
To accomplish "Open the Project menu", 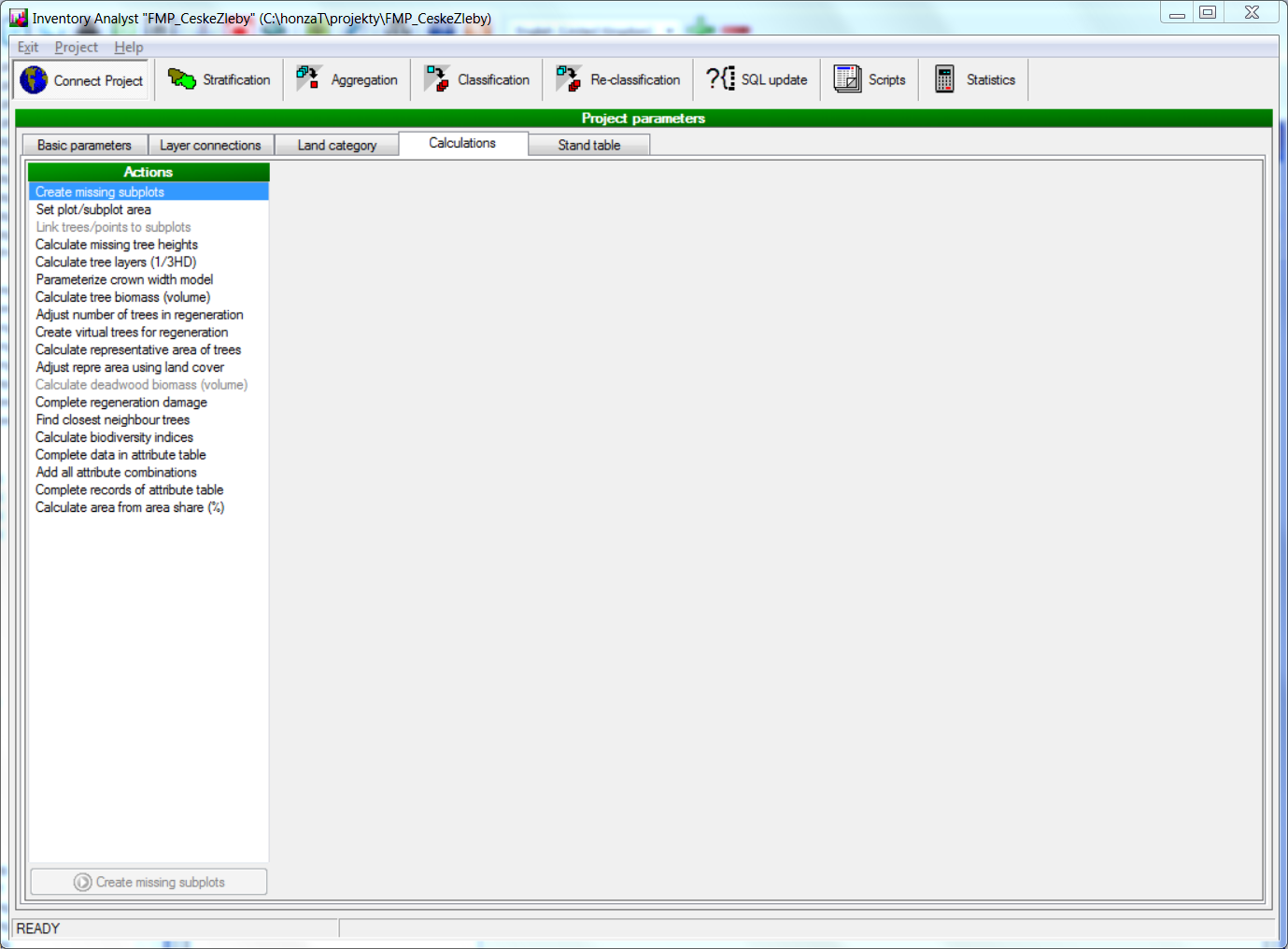I will 76,48.
